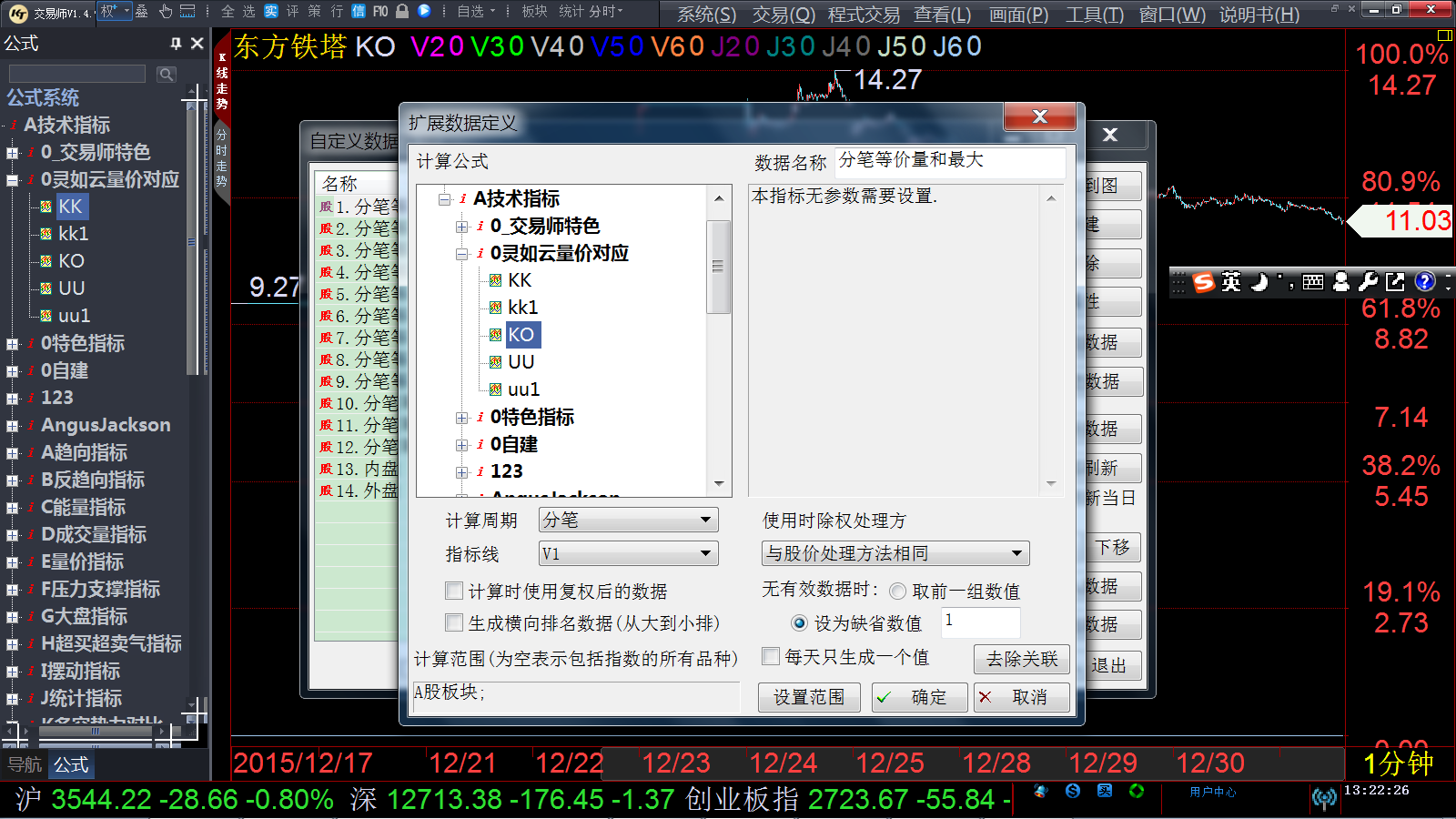Select the overlay (叠加) toolbar icon
The height and width of the screenshot is (819, 1456).
[x=141, y=12]
